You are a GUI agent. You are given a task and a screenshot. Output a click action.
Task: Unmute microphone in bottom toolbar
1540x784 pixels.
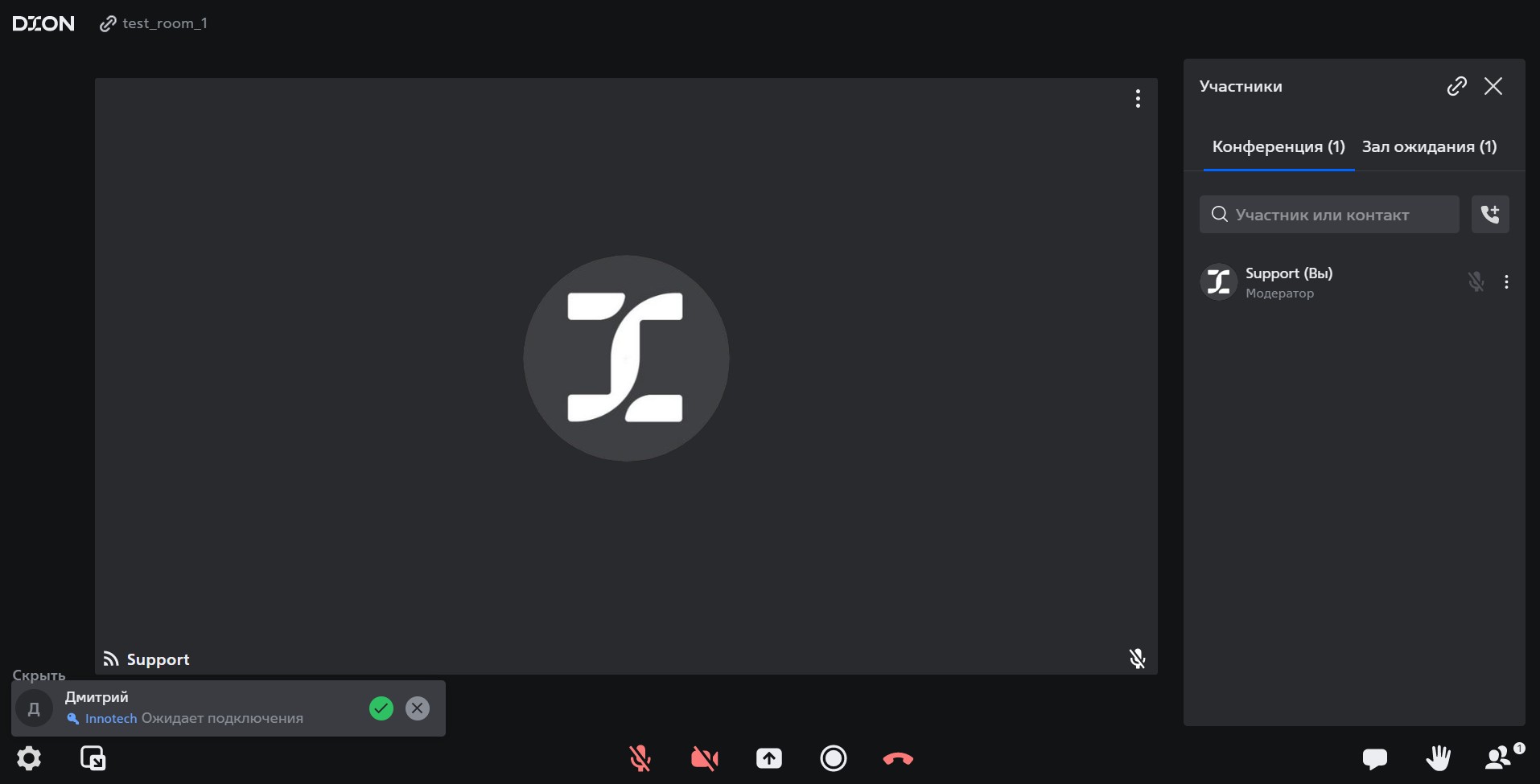pyautogui.click(x=640, y=758)
